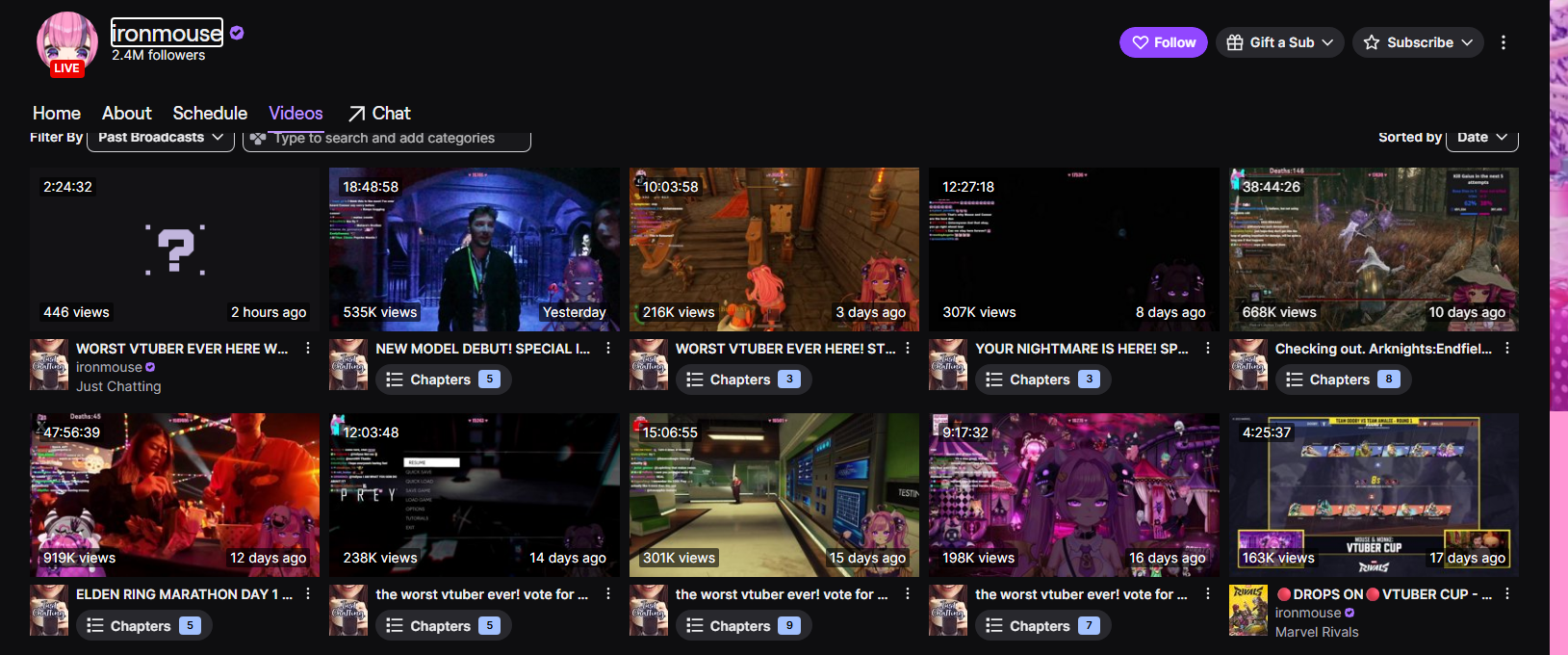Open ironmouse link under WORST VTUBER EVER HERE W...
This screenshot has height=655, width=1568.
pyautogui.click(x=109, y=367)
